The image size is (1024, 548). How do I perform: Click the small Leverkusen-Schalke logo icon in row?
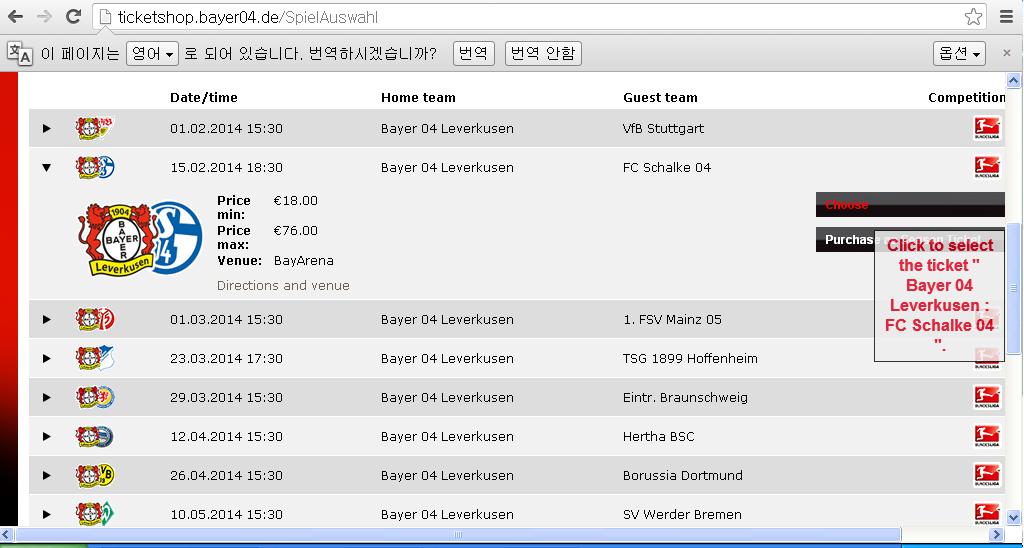tap(95, 167)
